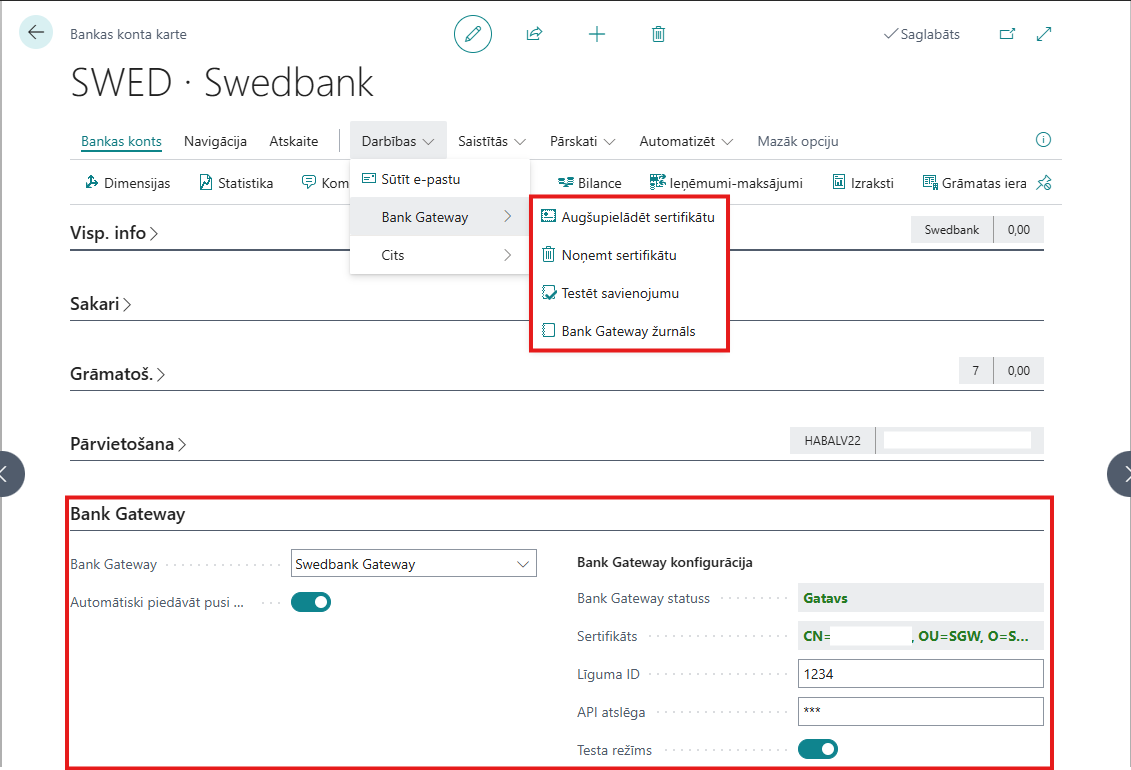Expand the Pārvietošana section
This screenshot has width=1131, height=770.
tap(128, 444)
